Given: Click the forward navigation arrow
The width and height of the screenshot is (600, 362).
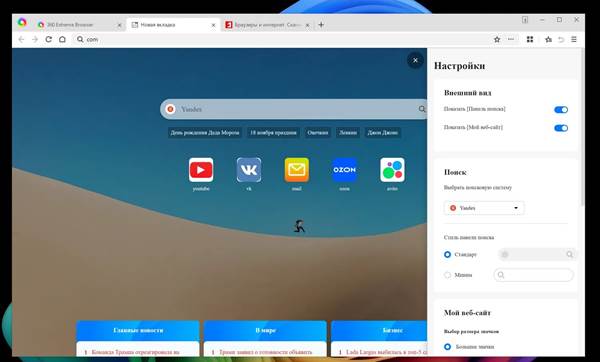Looking at the screenshot, I should pyautogui.click(x=35, y=39).
